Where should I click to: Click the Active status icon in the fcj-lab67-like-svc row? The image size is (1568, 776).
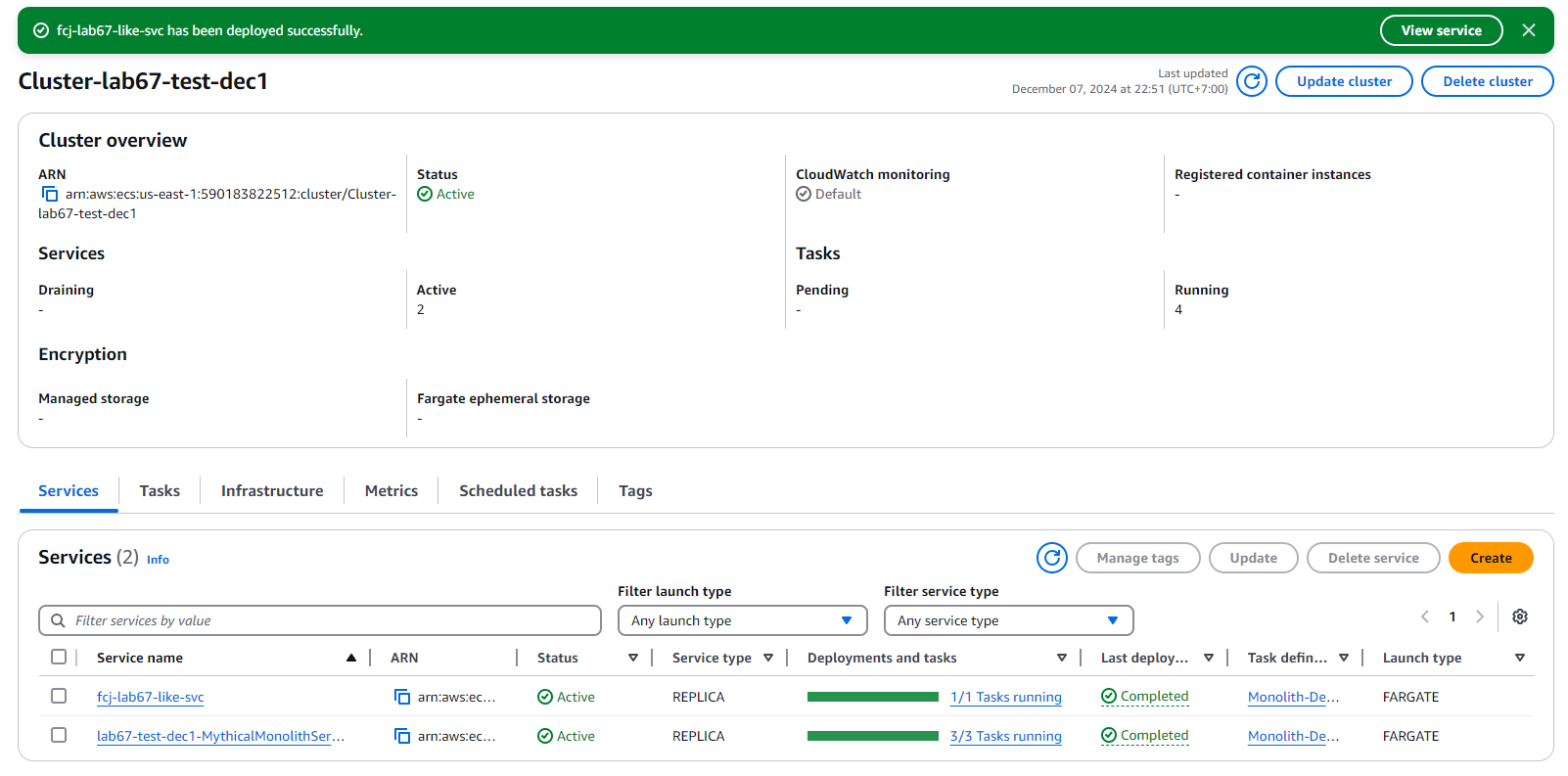[x=545, y=697]
